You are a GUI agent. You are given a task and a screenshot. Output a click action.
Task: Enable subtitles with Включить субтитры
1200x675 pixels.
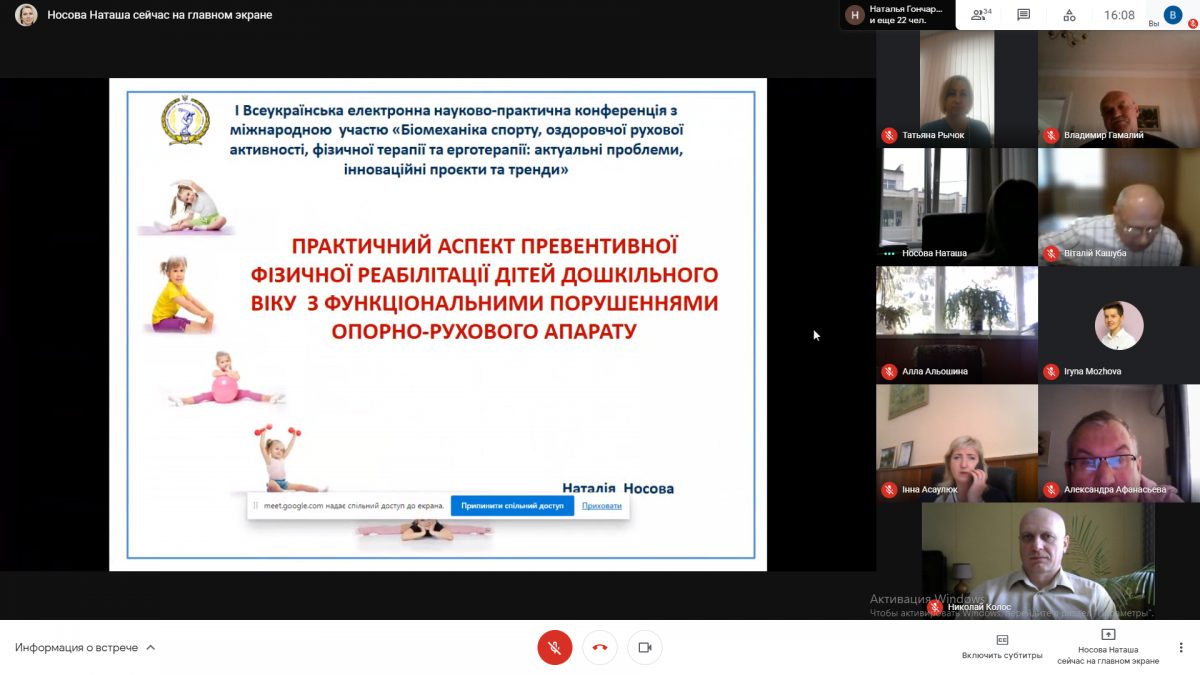(x=1002, y=646)
